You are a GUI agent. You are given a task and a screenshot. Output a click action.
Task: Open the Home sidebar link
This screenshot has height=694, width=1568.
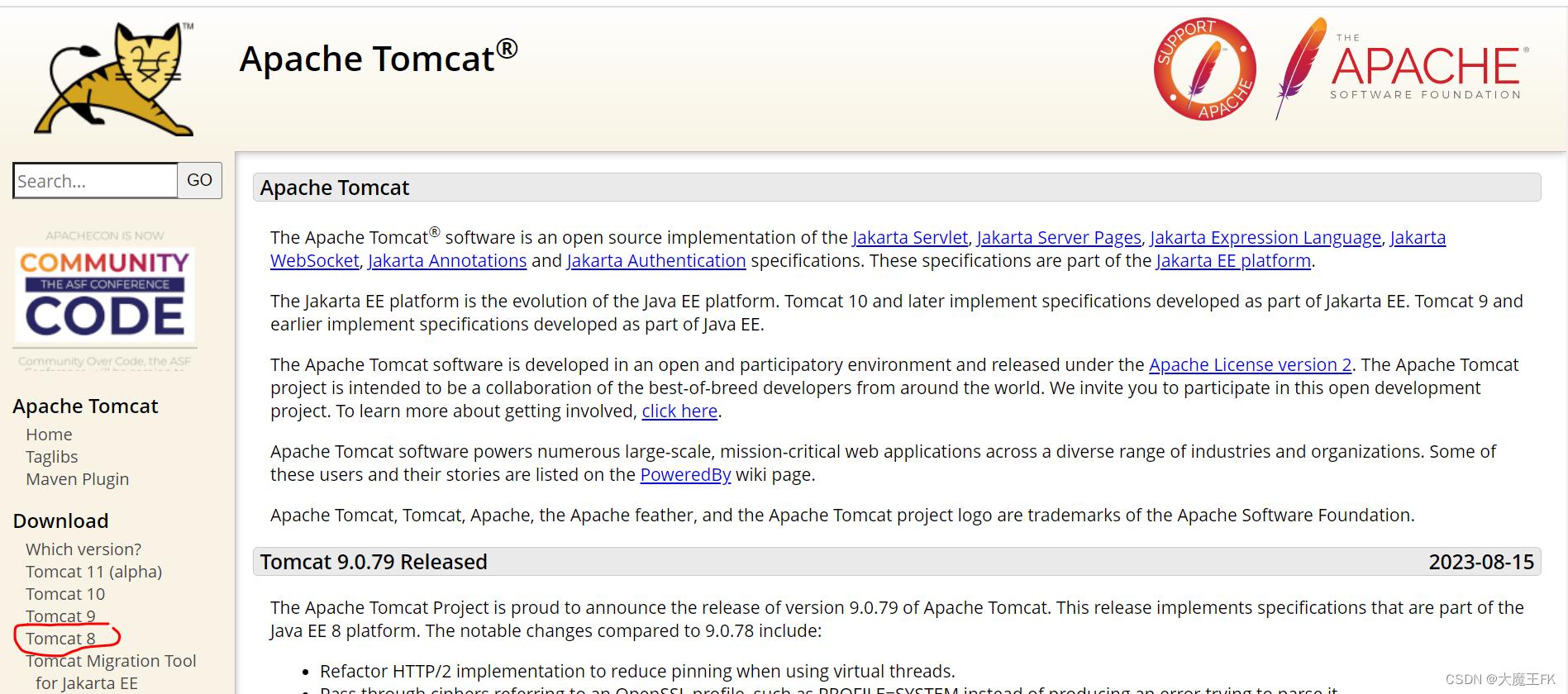click(x=49, y=435)
